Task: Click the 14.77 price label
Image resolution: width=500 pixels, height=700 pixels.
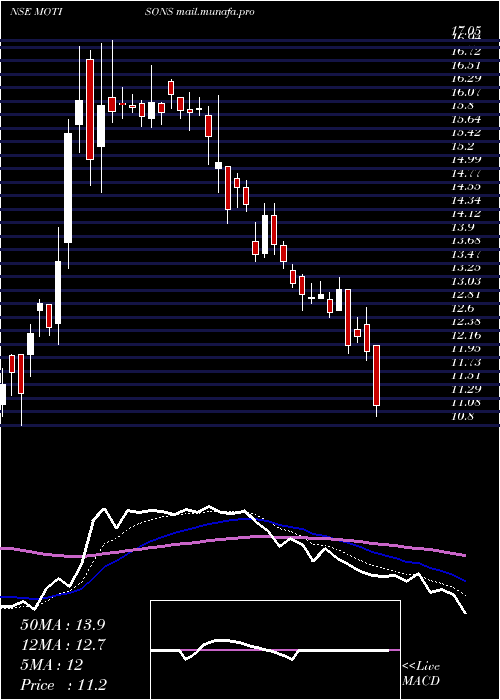Action: point(466,173)
